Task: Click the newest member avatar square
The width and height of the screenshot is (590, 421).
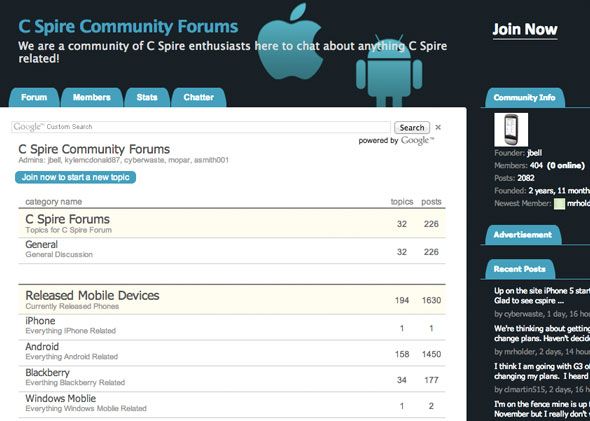Action: pos(559,204)
